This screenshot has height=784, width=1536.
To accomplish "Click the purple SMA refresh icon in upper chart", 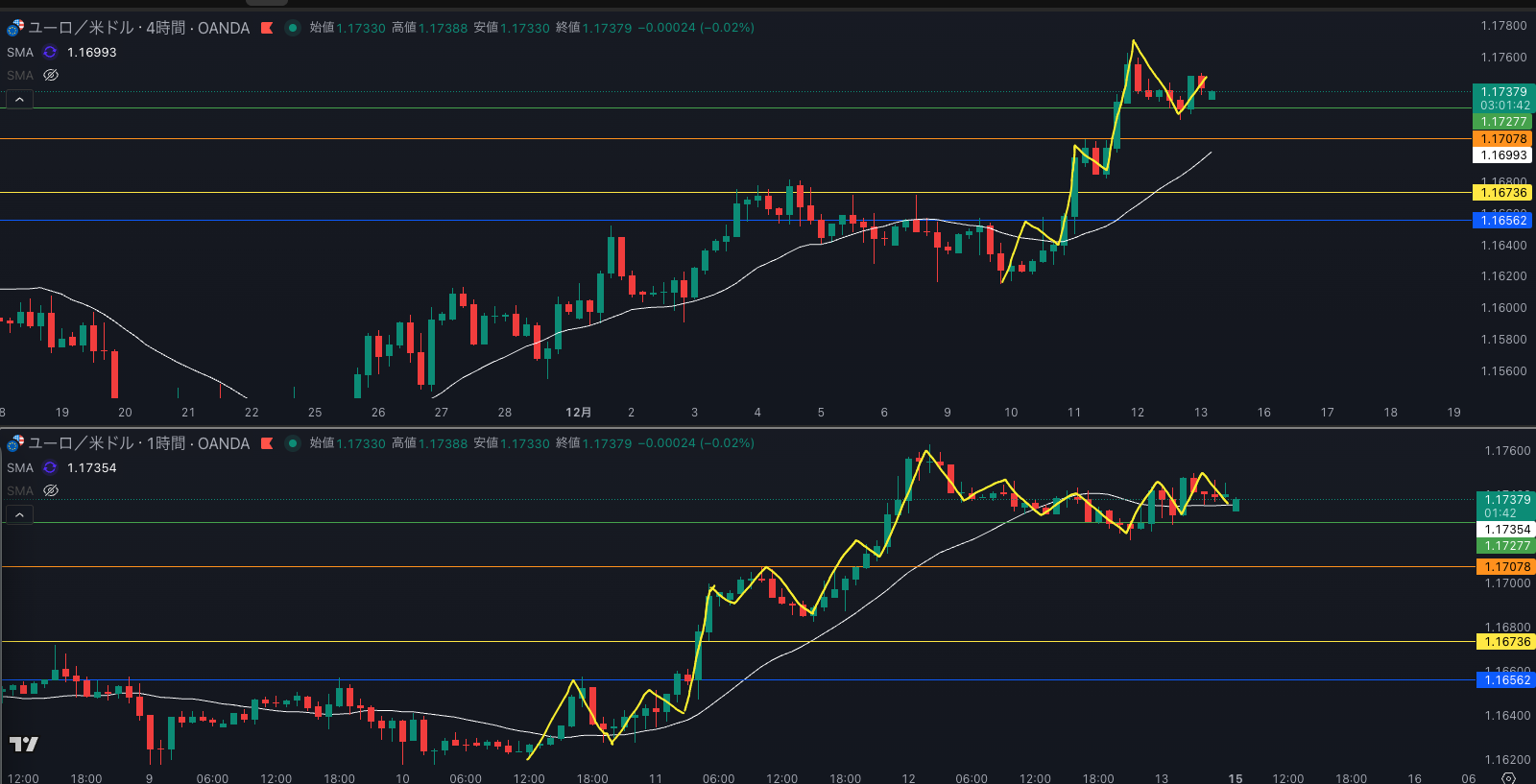I will point(50,52).
